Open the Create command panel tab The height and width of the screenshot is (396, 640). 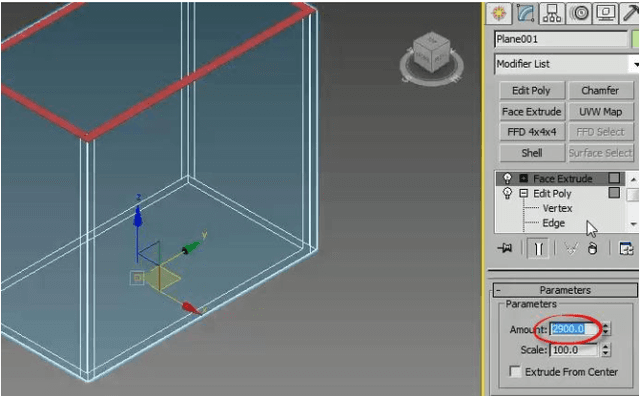499,13
